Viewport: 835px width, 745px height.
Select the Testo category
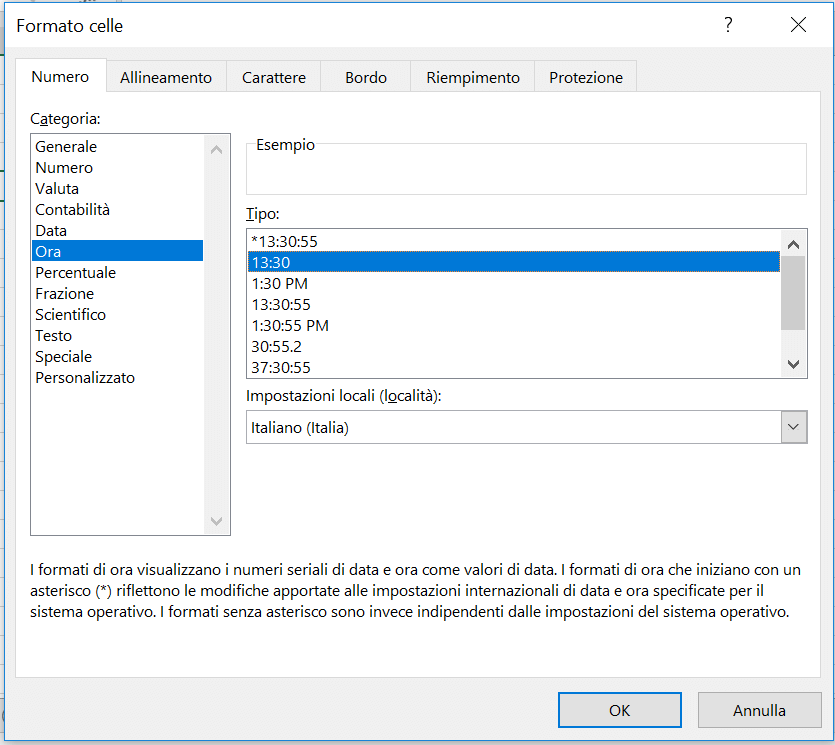point(118,335)
